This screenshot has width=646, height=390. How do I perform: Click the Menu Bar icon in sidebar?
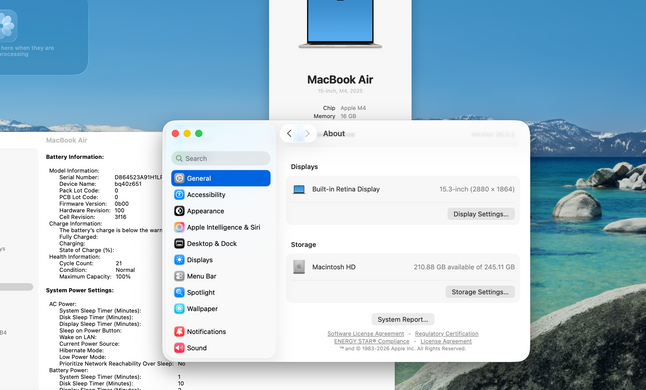click(179, 276)
